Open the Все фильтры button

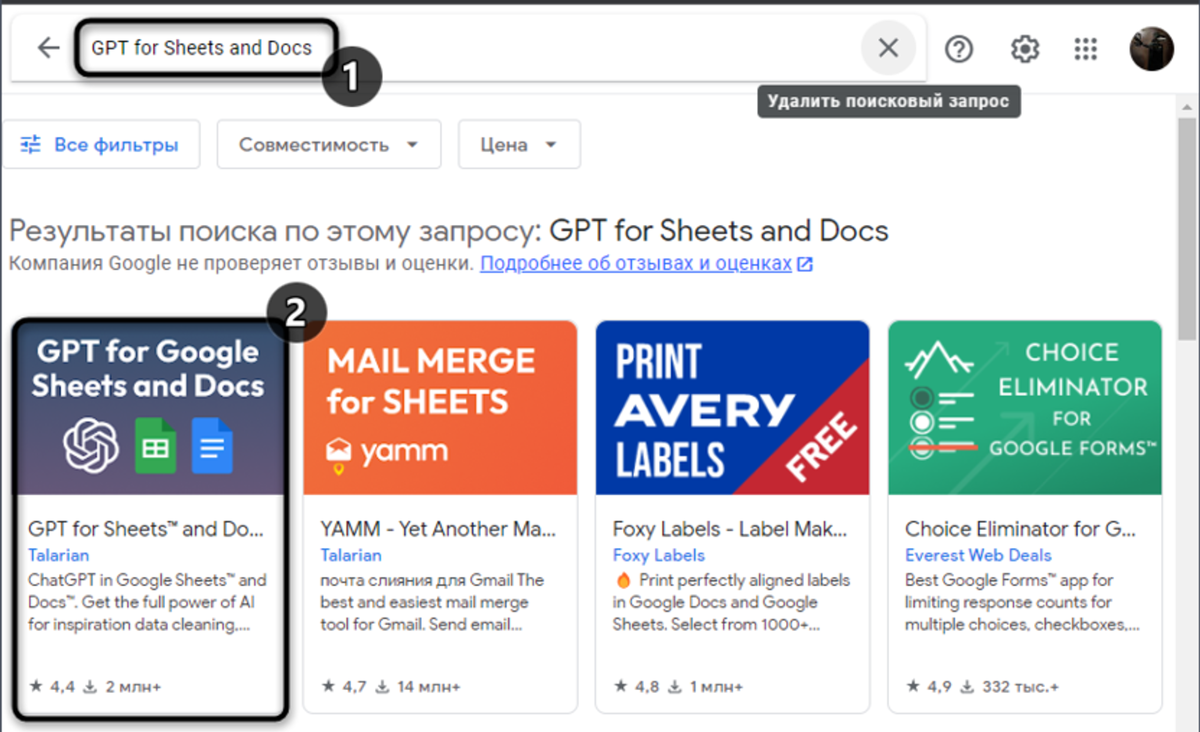(101, 145)
